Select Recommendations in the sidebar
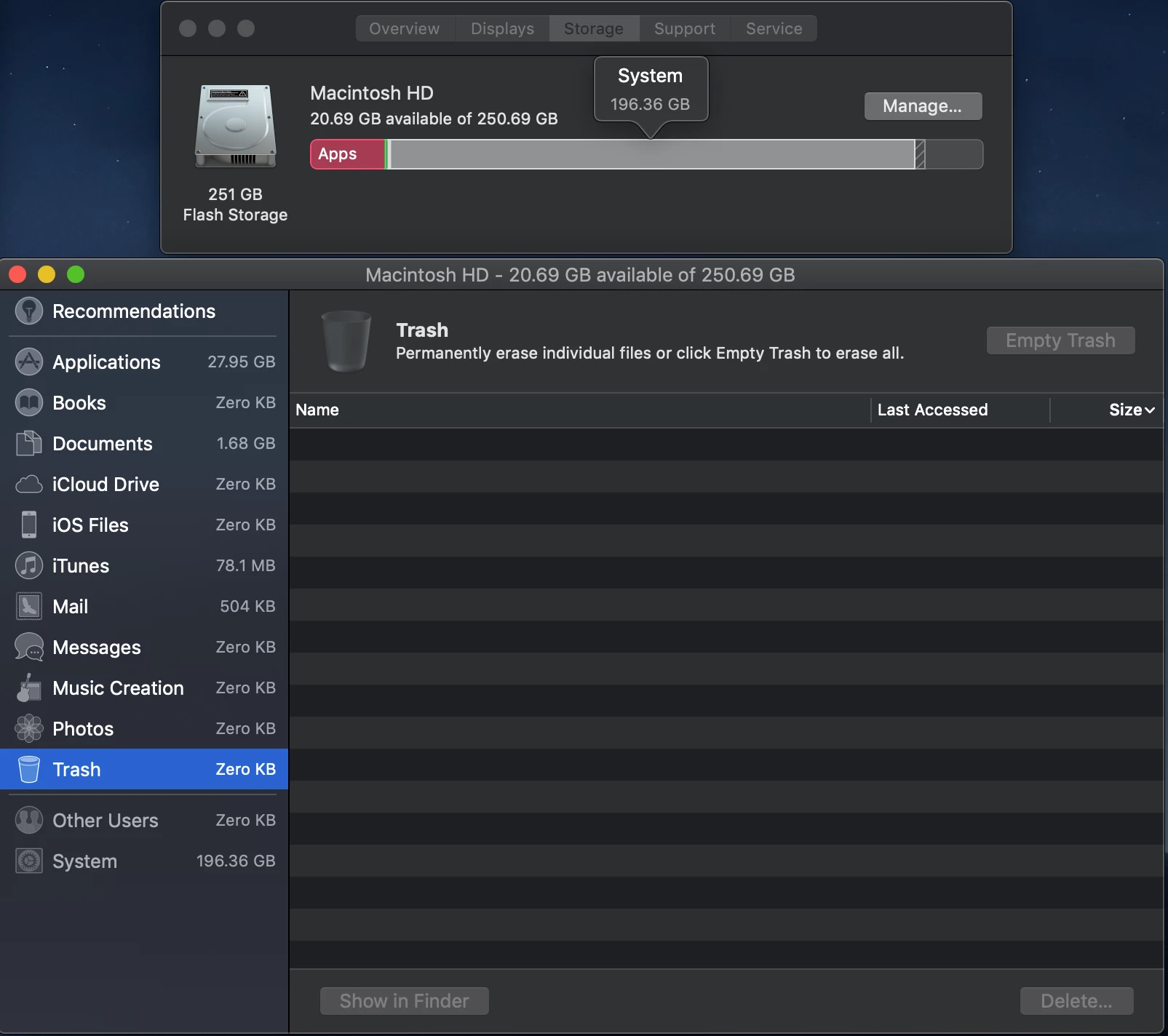1168x1036 pixels. pyautogui.click(x=134, y=311)
